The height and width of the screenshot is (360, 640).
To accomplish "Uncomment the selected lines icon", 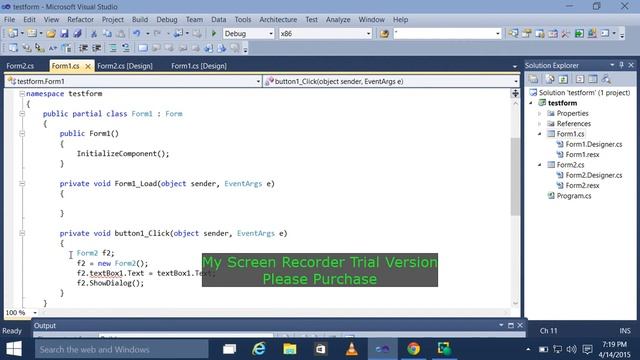I will (x=126, y=48).
